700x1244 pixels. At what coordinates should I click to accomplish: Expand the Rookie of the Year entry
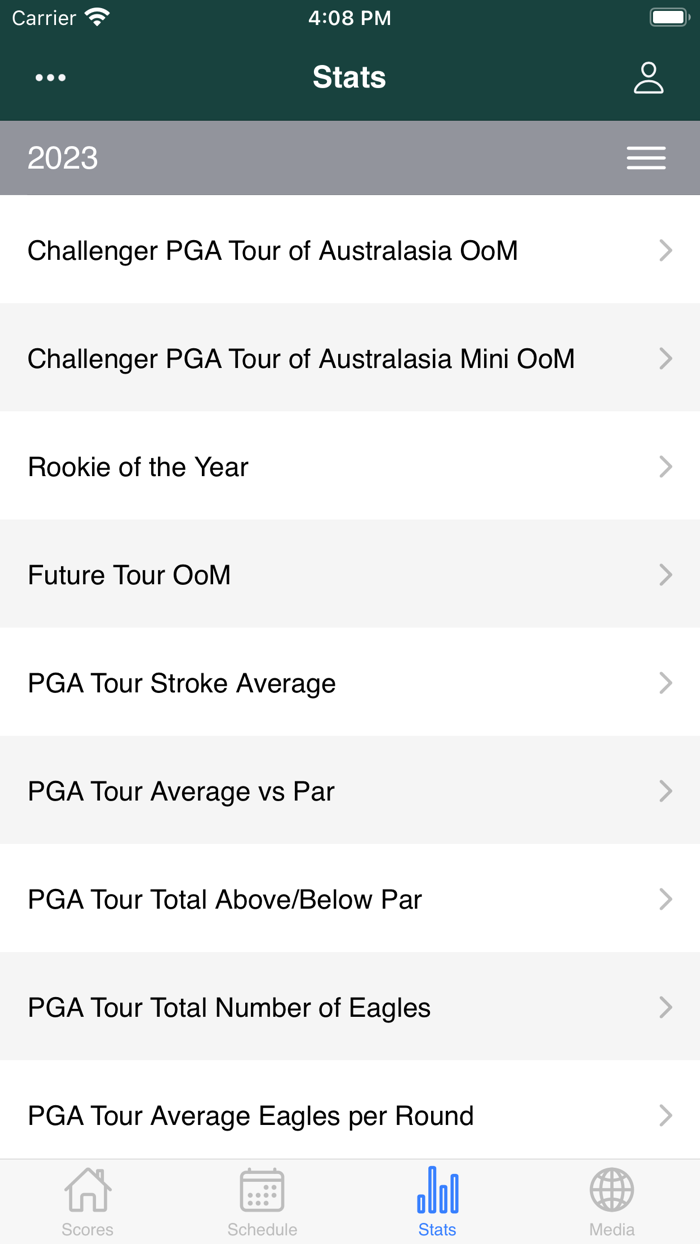click(x=350, y=466)
